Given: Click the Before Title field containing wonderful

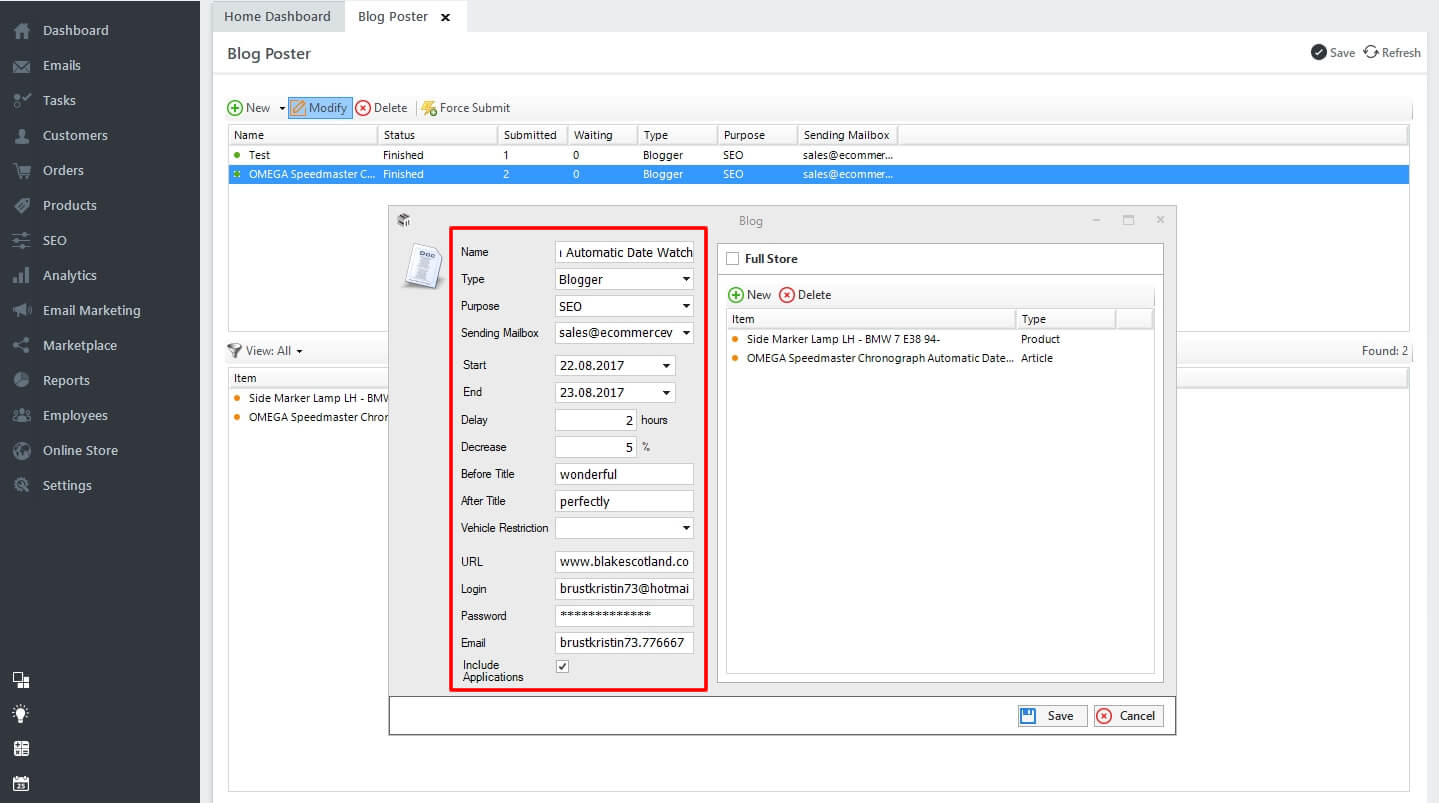Looking at the screenshot, I should point(624,474).
